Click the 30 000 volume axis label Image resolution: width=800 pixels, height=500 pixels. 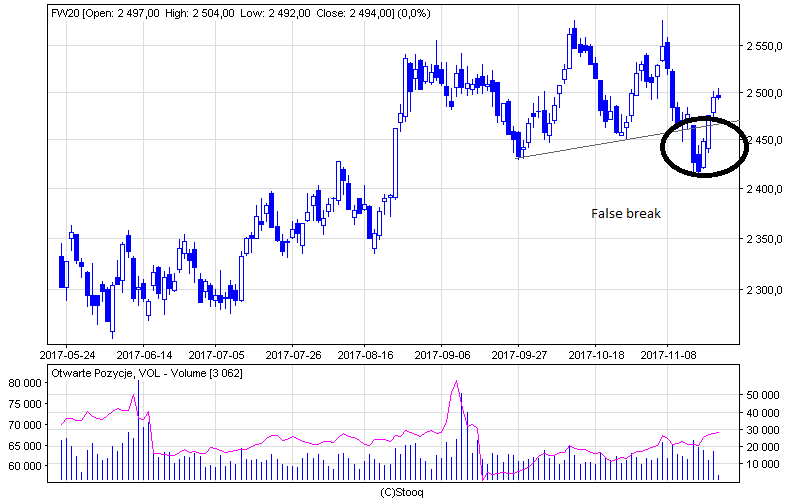coord(763,430)
